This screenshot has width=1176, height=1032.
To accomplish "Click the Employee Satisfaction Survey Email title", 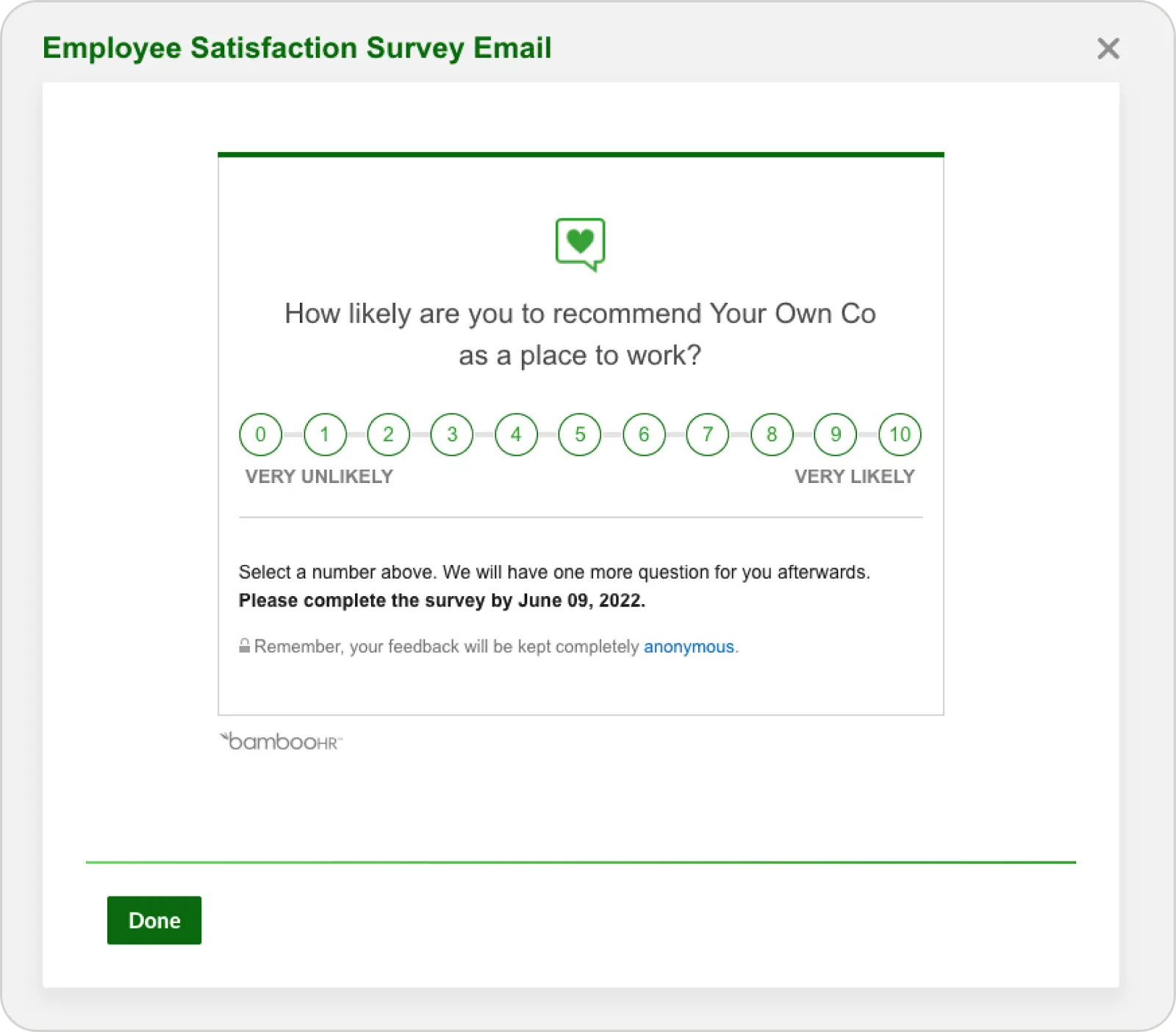I will (297, 49).
